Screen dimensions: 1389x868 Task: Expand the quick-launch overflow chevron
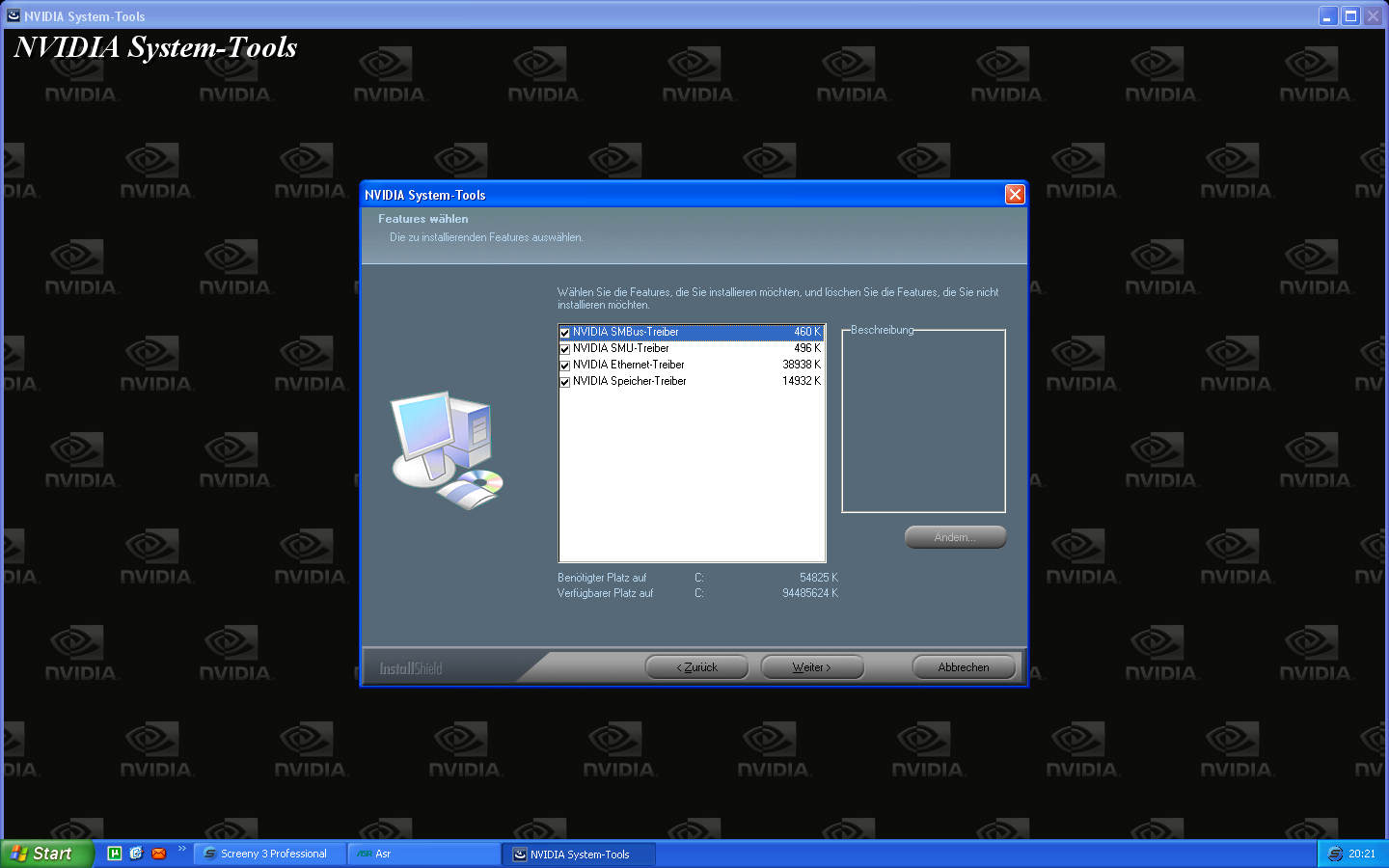[181, 849]
